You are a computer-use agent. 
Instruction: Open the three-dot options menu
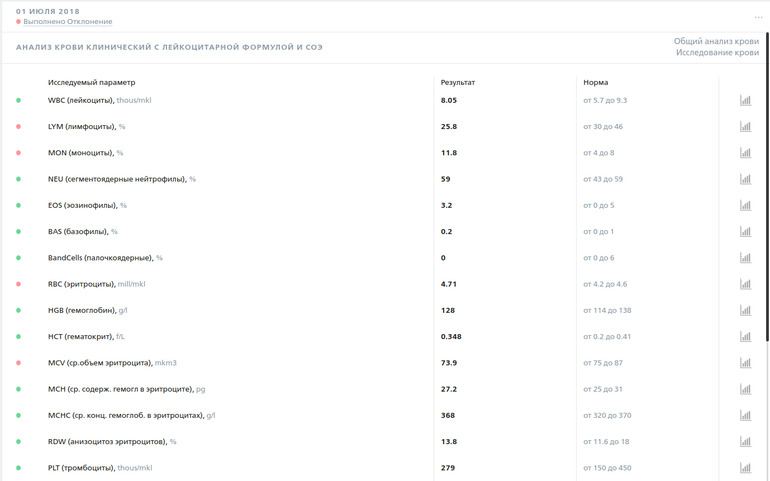[x=758, y=17]
